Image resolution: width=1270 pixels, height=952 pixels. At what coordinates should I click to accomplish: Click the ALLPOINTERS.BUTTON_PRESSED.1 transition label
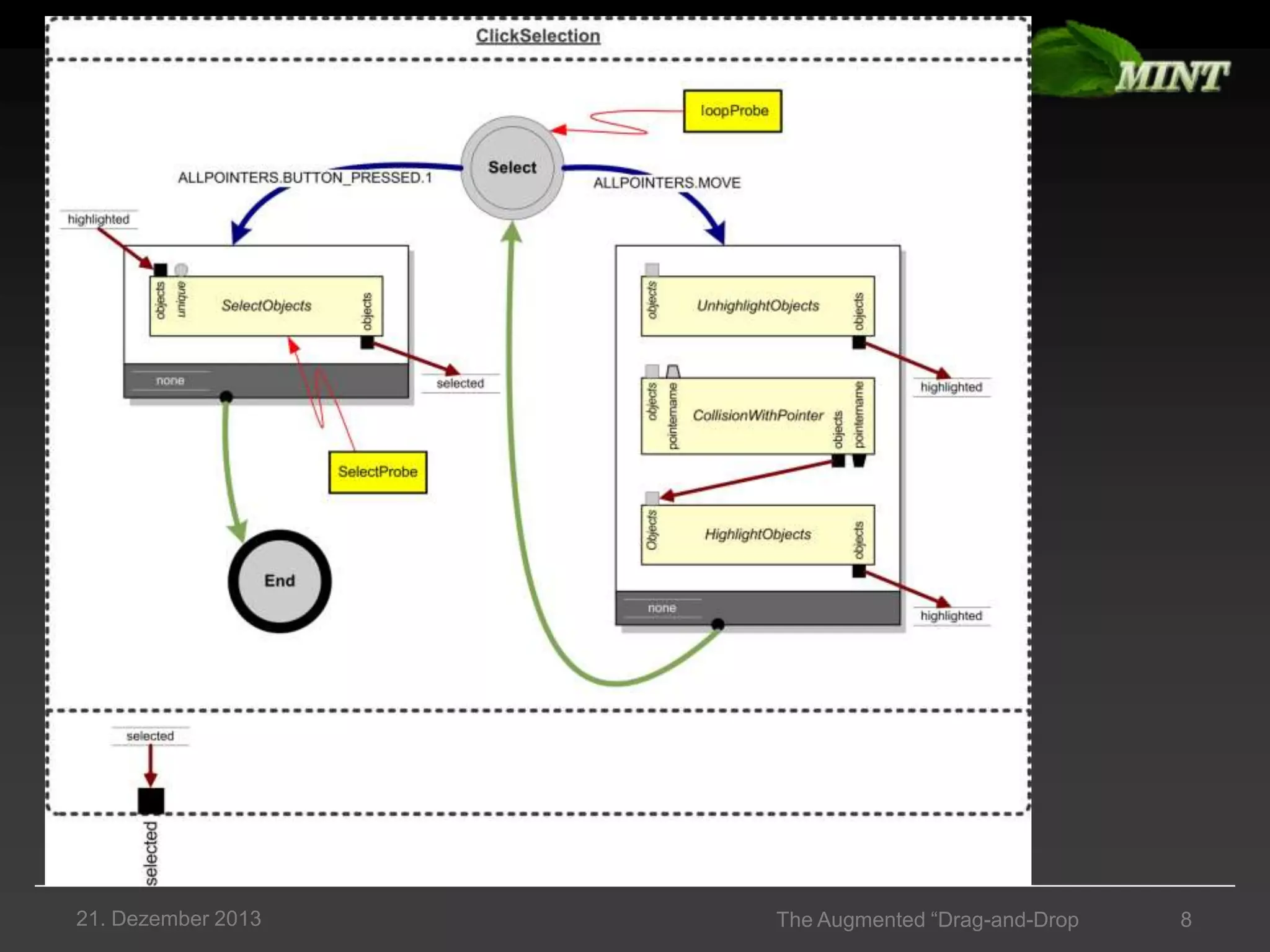[304, 178]
